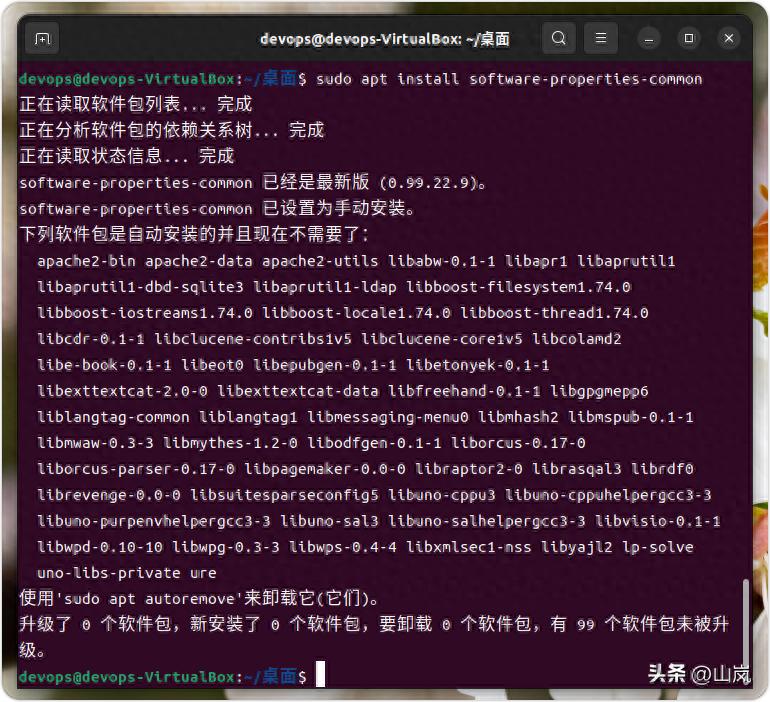Viewport: 770px width, 702px height.
Task: Click the window title devops@devops-VirtualBox
Action: [x=385, y=39]
